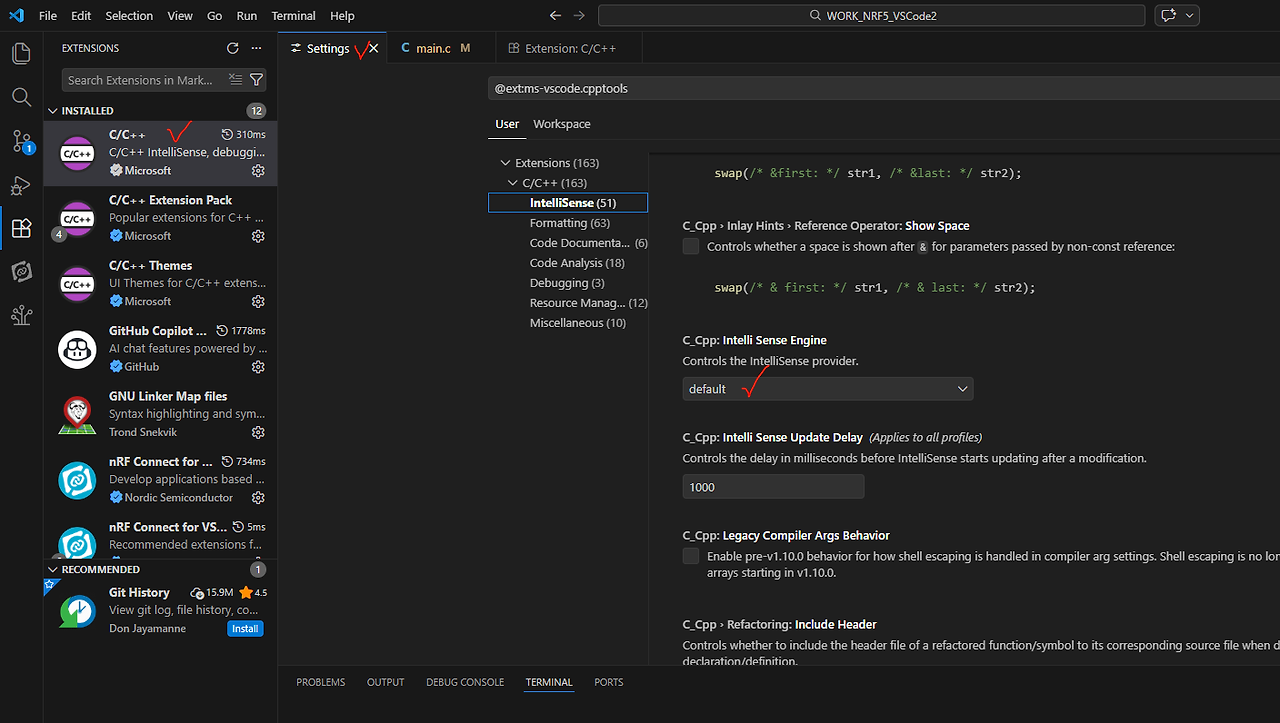Open manage gear for GNU Linker Map files
This screenshot has height=723, width=1280.
click(x=258, y=432)
